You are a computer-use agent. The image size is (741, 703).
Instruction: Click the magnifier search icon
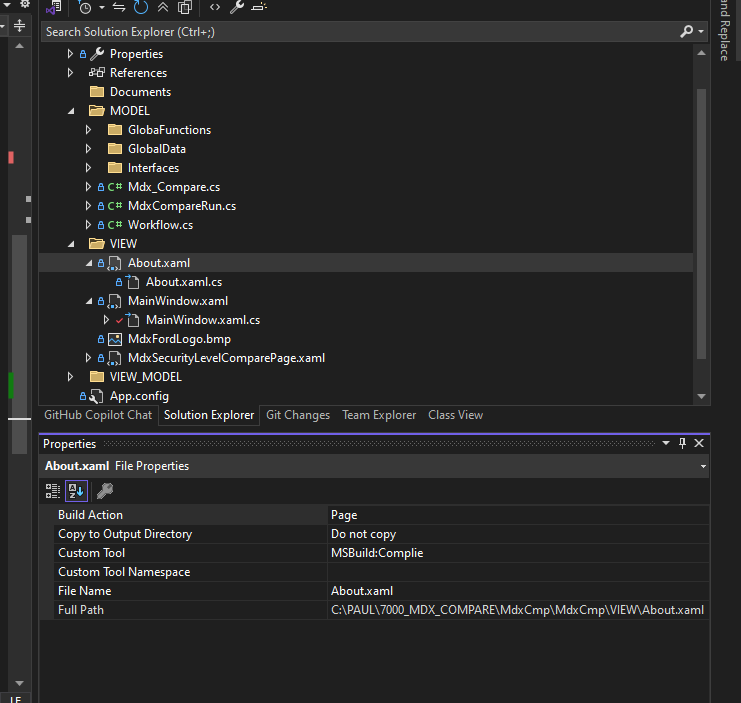click(x=686, y=31)
